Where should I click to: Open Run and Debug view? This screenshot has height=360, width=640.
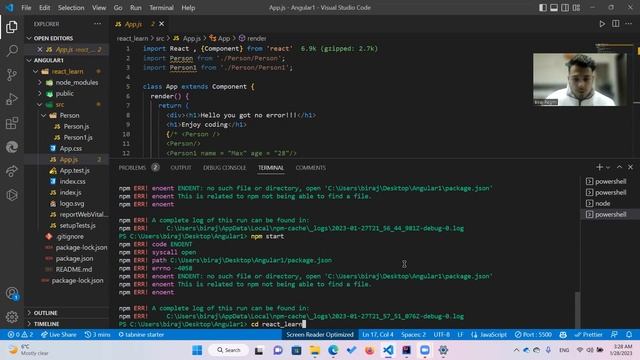pyautogui.click(x=12, y=99)
